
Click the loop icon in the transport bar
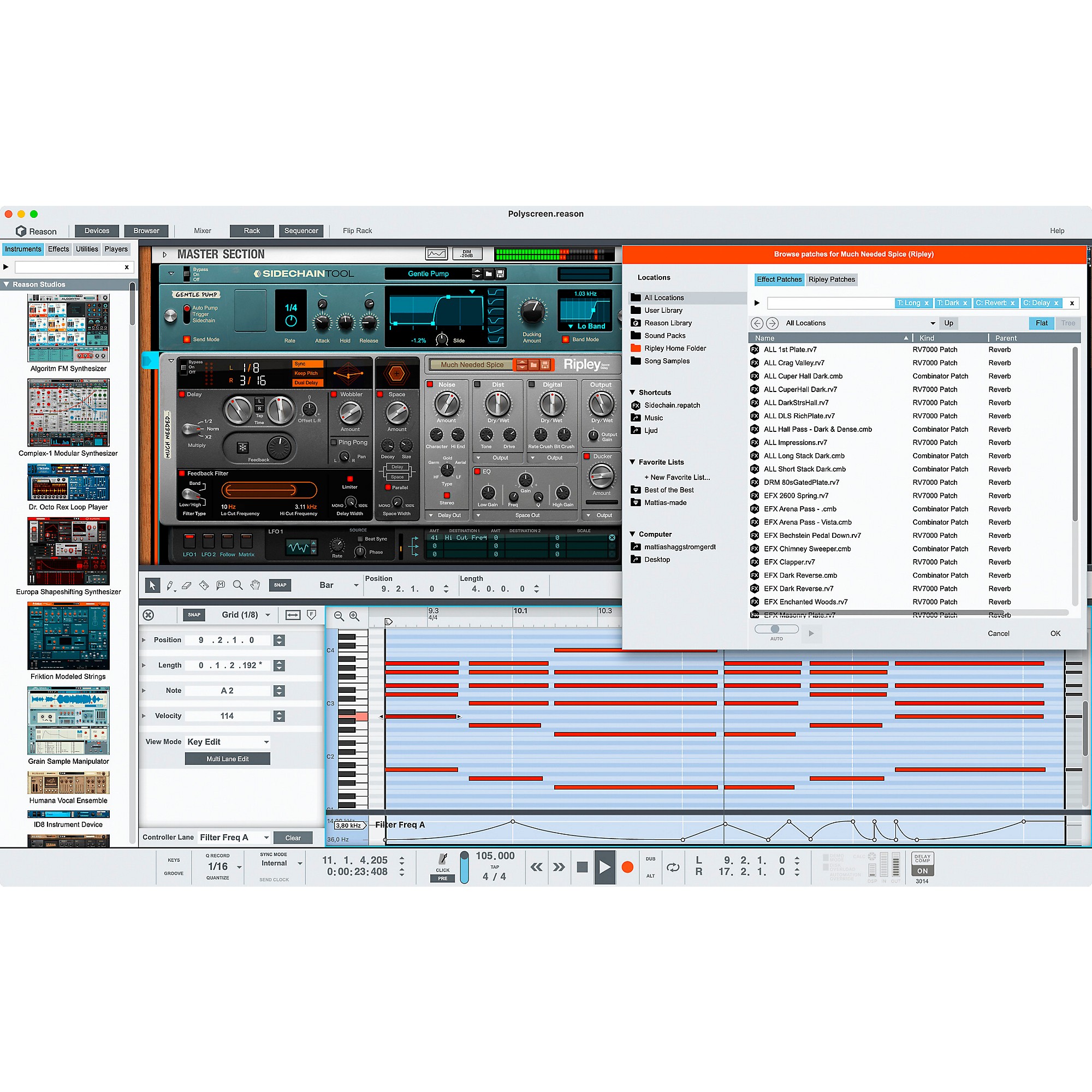click(x=673, y=868)
